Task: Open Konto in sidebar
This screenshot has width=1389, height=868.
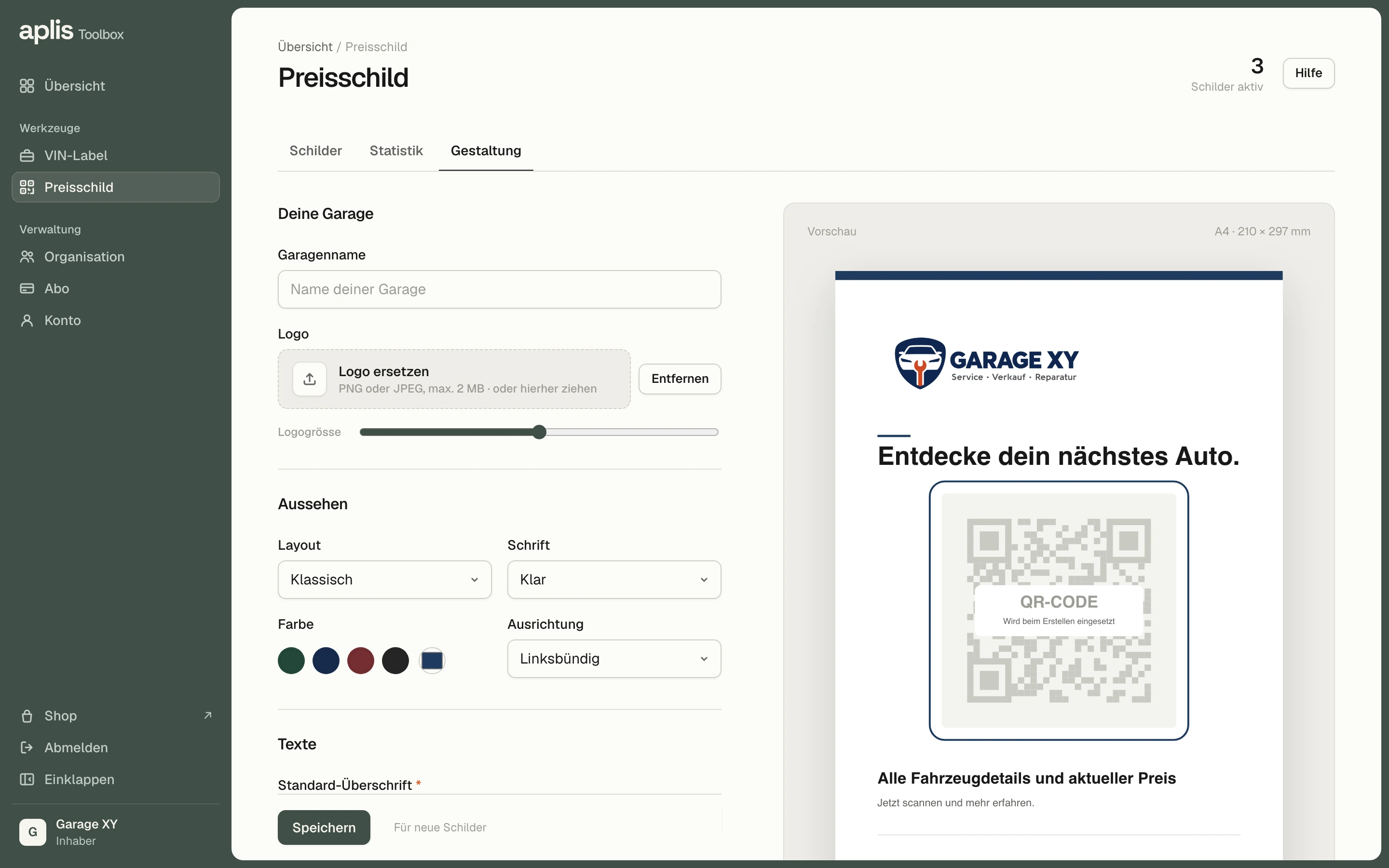Action: [x=115, y=320]
